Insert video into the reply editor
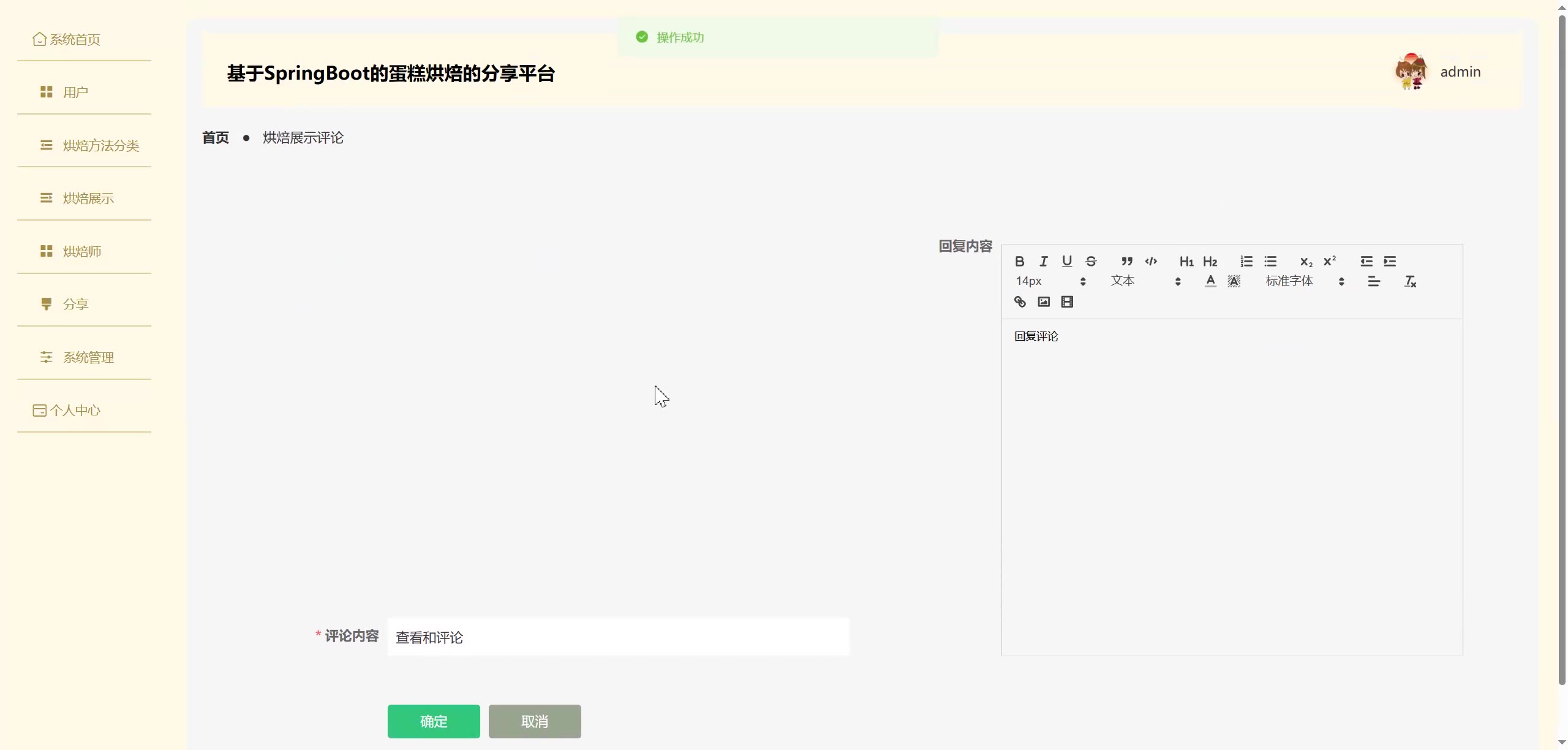The height and width of the screenshot is (750, 1568). click(x=1067, y=301)
